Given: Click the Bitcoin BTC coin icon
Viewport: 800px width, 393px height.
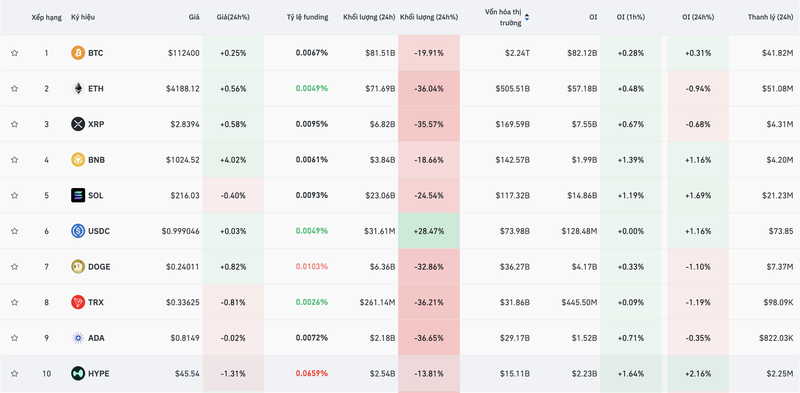Looking at the screenshot, I should (78, 53).
